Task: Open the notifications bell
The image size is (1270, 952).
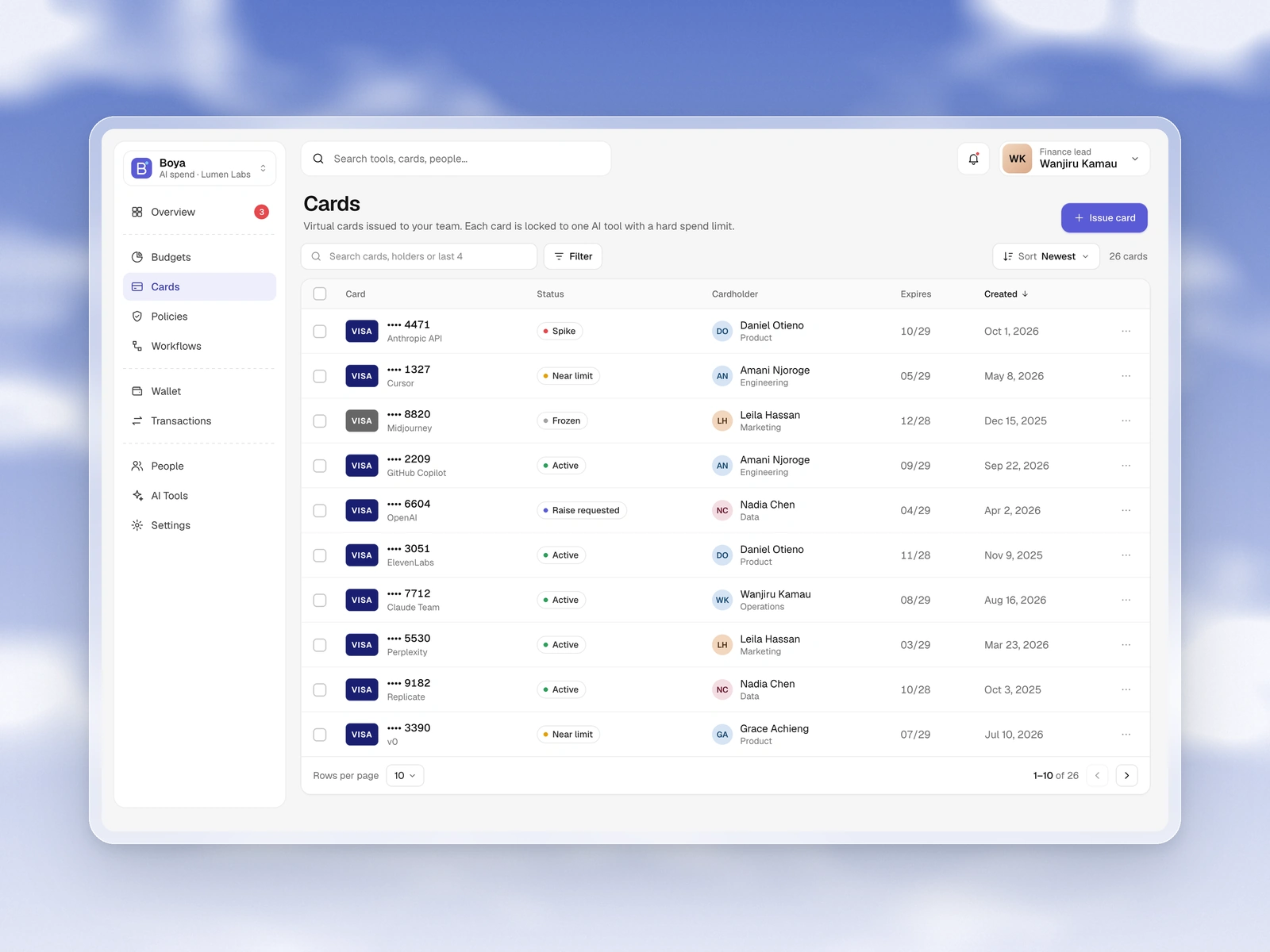Action: (x=973, y=159)
